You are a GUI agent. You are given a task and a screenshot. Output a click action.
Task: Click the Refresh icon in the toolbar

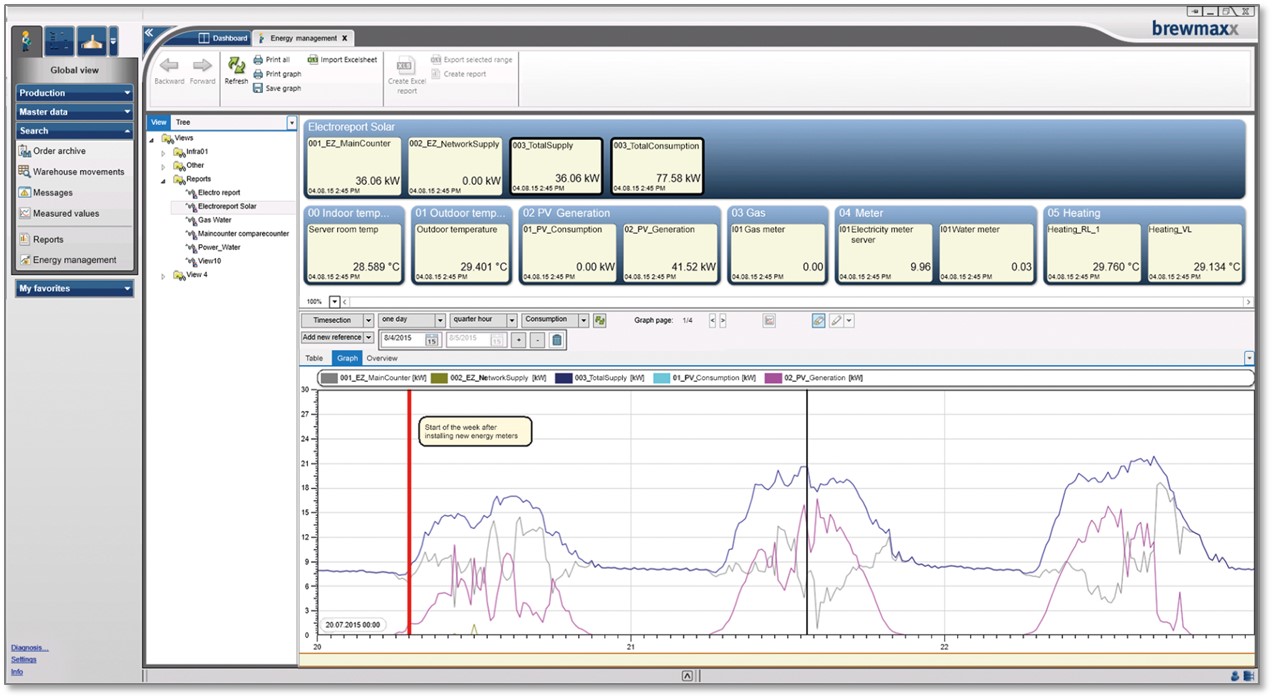[x=236, y=66]
